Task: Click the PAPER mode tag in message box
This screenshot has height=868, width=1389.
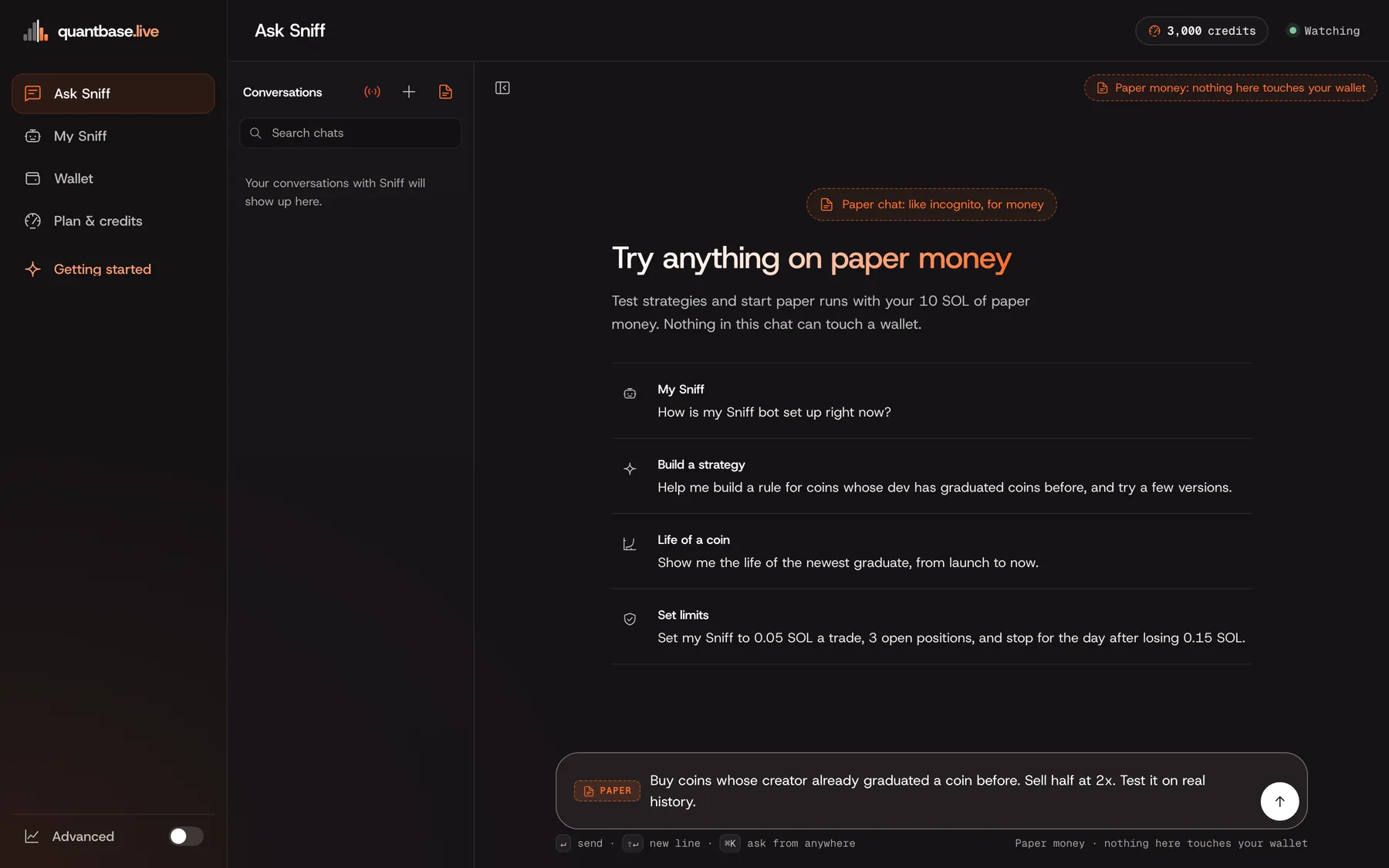Action: point(607,791)
